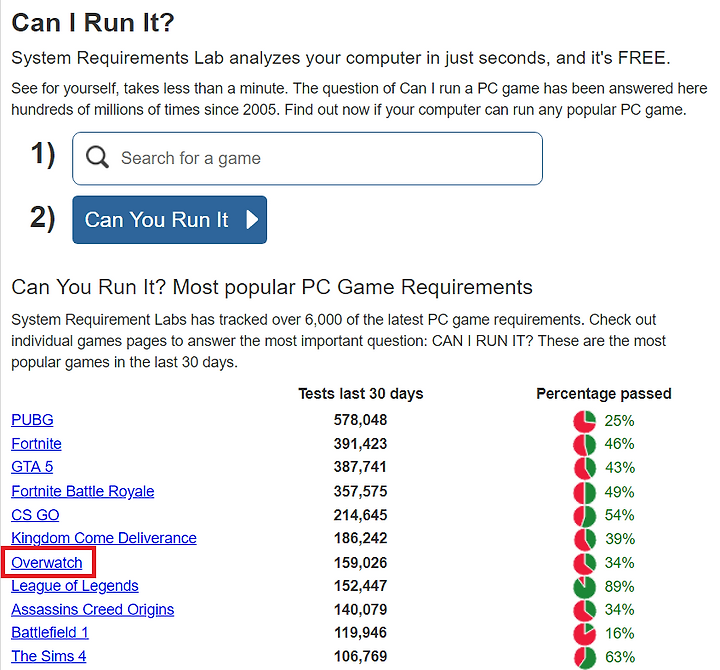Screen dimensions: 720x670
Task: Click the pie chart for Battlefield 1
Action: coord(584,634)
